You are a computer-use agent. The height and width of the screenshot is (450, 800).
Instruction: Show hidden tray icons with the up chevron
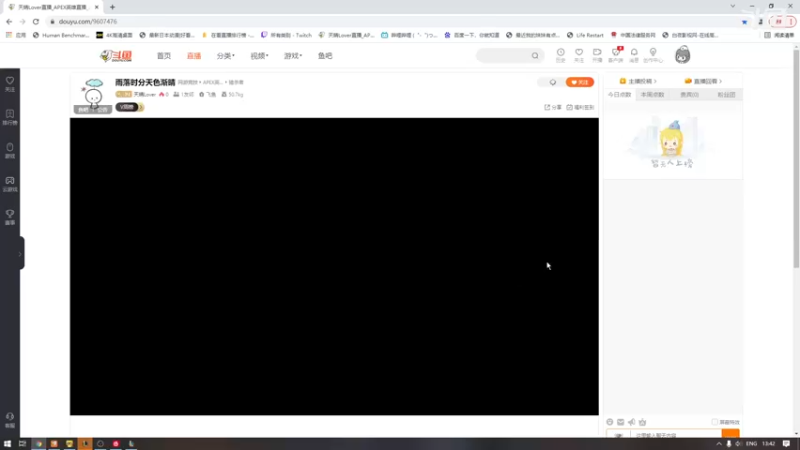click(719, 444)
